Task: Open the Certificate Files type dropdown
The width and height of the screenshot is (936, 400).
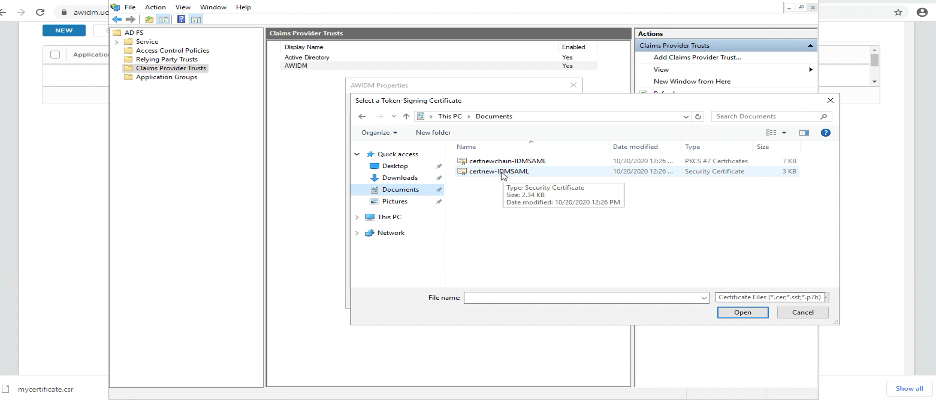Action: [771, 297]
